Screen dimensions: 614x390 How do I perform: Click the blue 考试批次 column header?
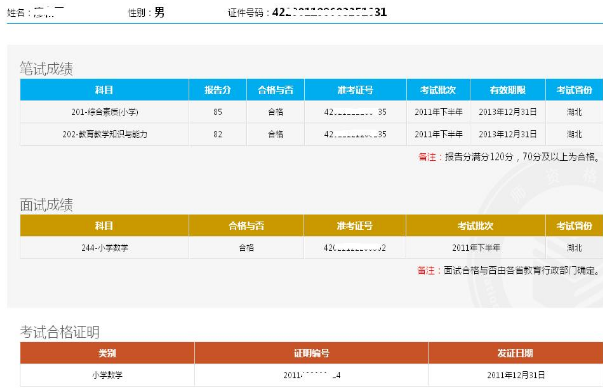coord(438,90)
